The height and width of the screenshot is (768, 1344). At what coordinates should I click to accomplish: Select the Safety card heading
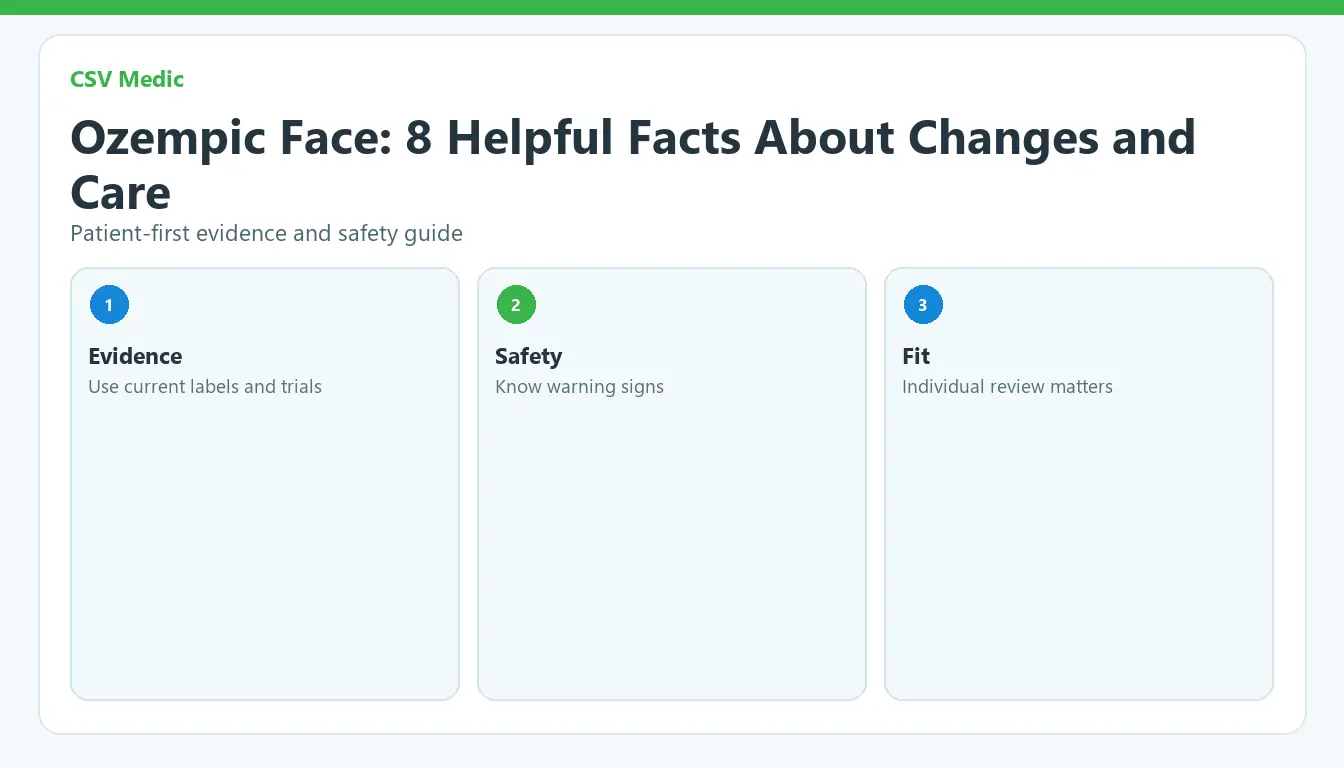point(528,356)
